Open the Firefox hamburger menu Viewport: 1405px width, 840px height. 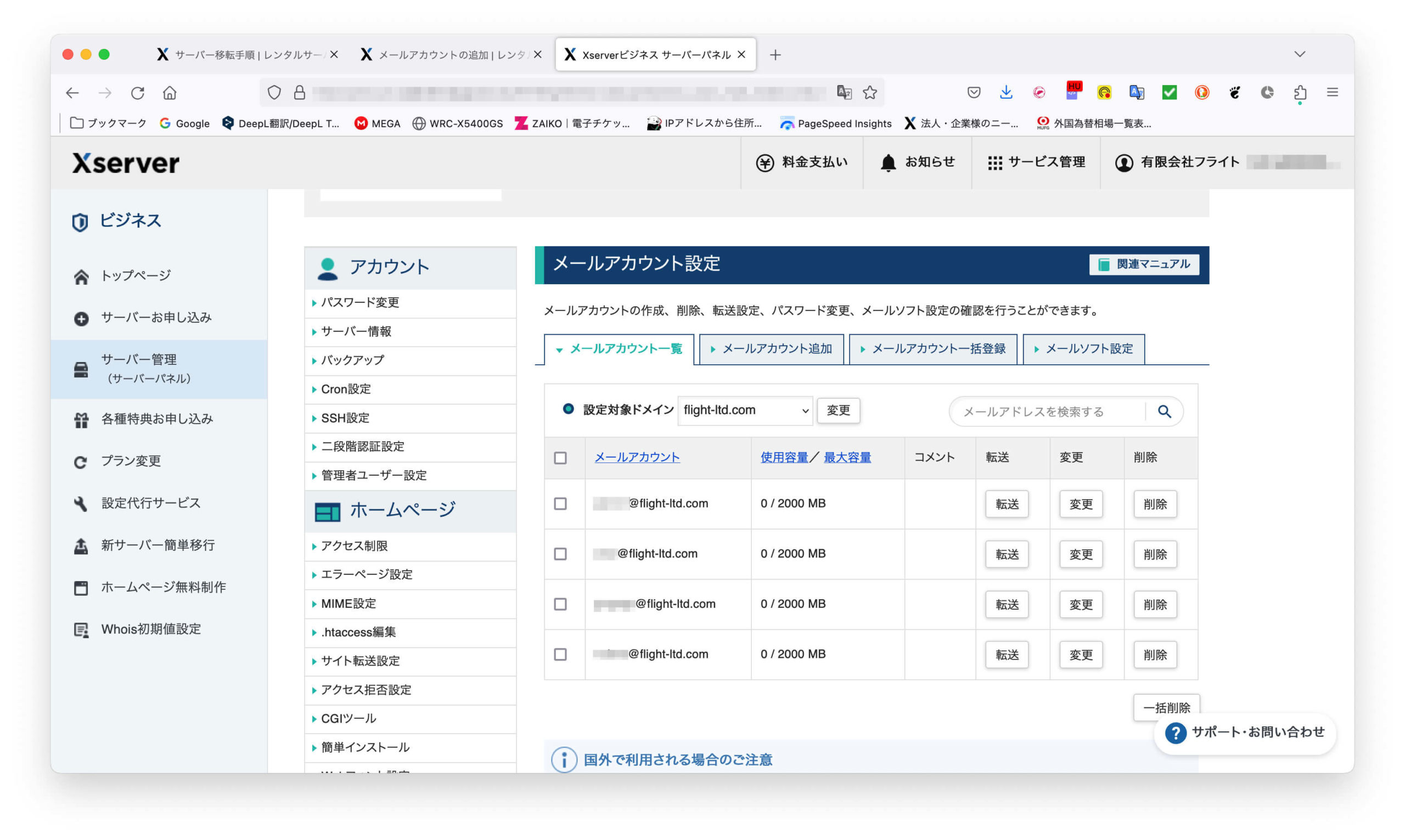click(x=1333, y=92)
